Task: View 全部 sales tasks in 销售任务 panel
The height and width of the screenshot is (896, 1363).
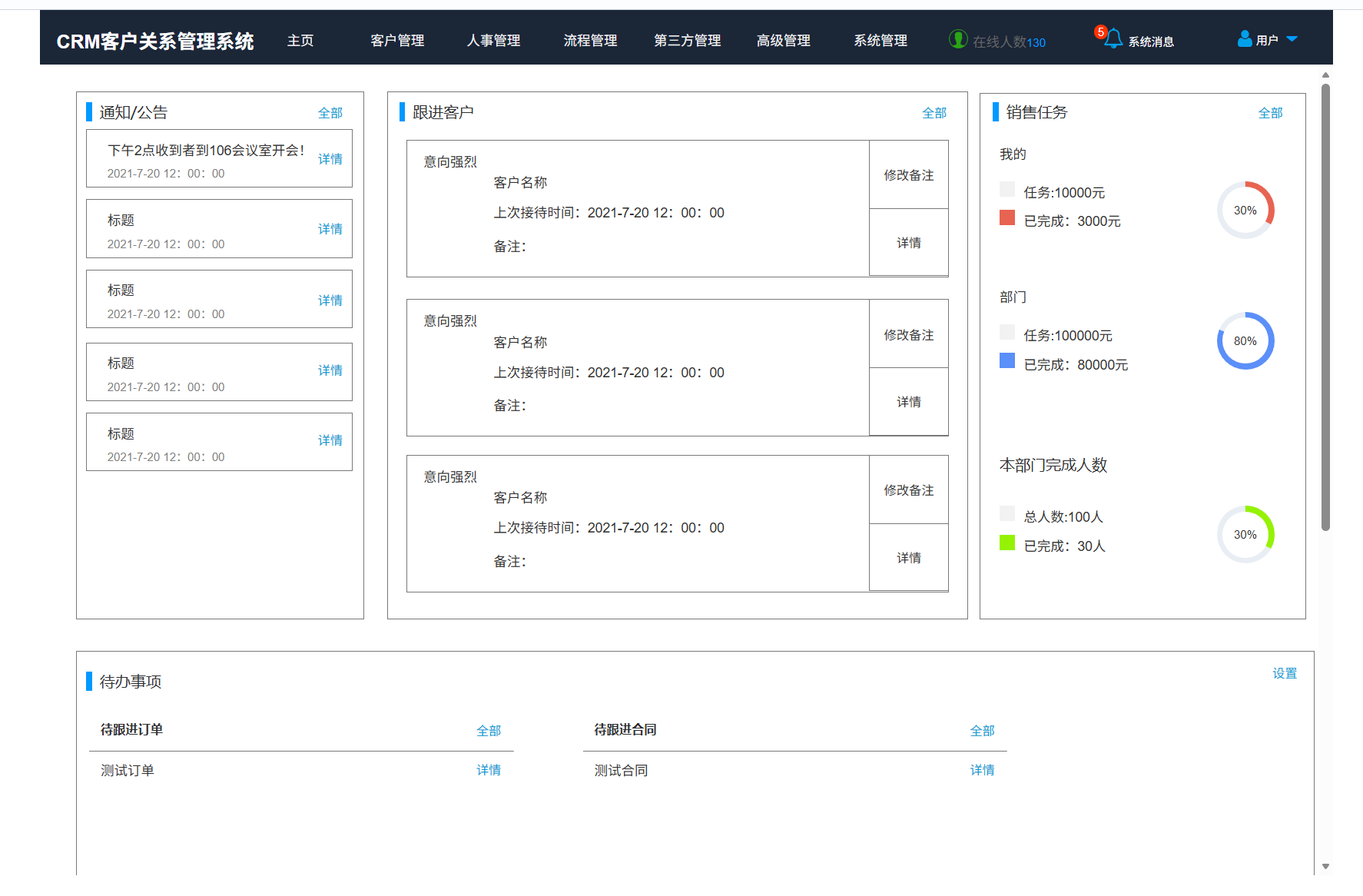Action: pos(1271,112)
